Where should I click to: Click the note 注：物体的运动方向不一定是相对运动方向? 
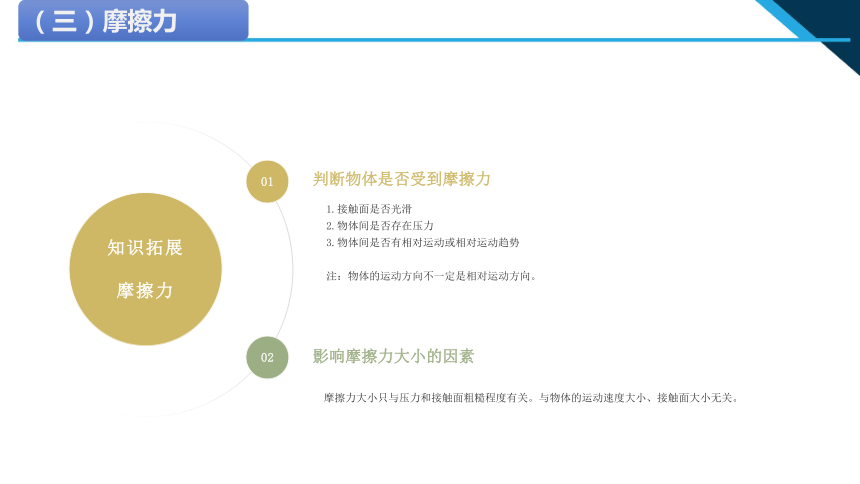(431, 276)
